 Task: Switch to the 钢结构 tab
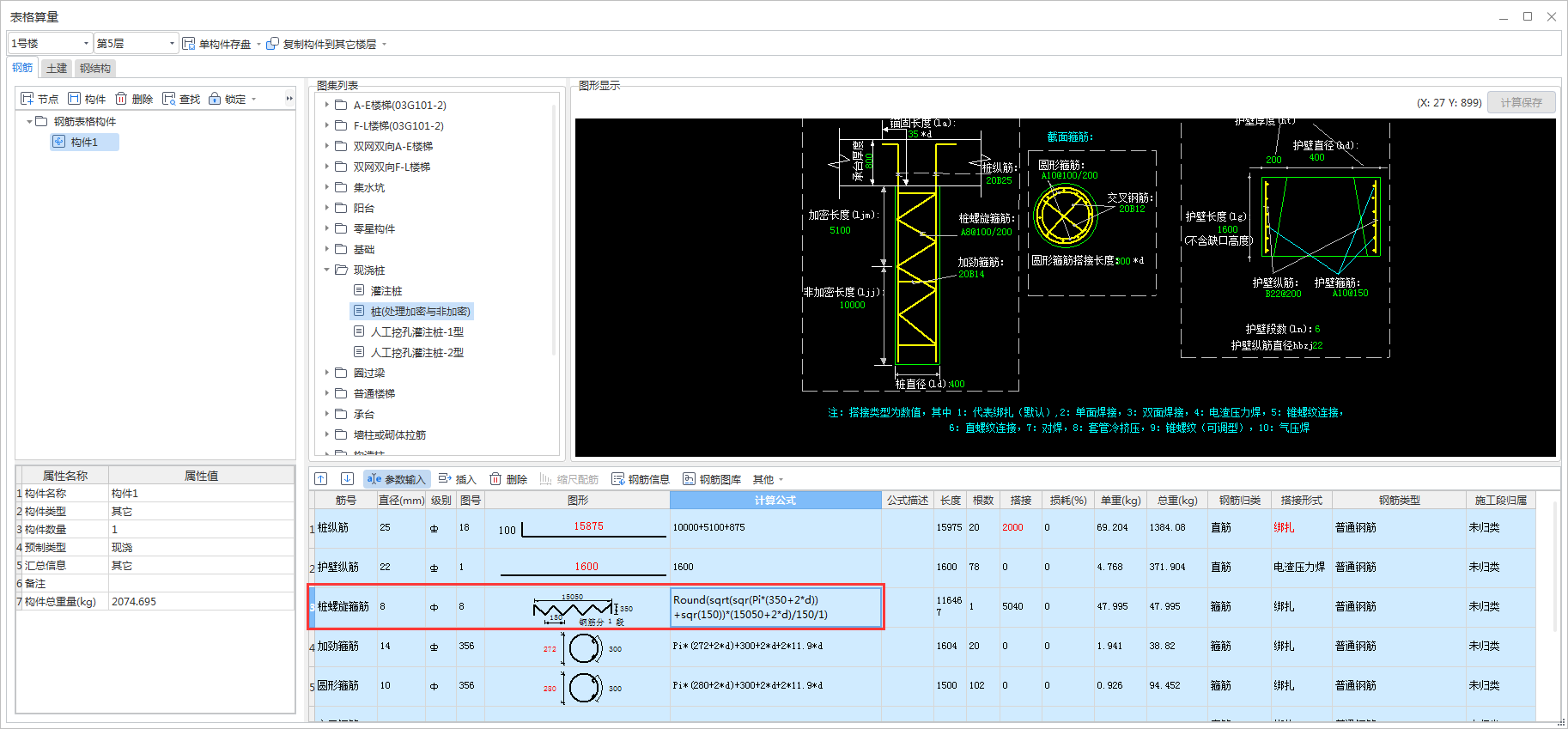pos(95,69)
